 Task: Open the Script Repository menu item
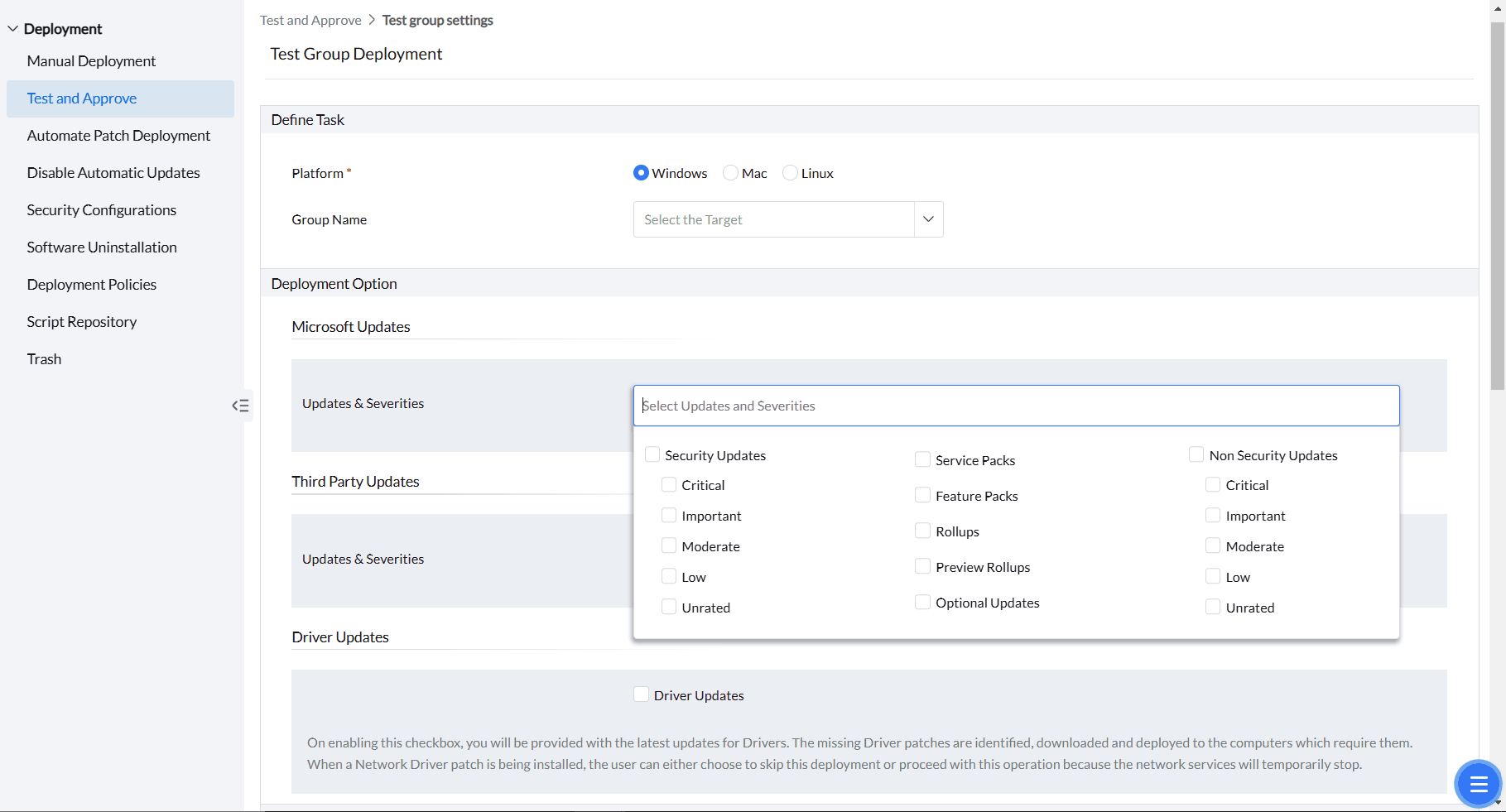81,322
